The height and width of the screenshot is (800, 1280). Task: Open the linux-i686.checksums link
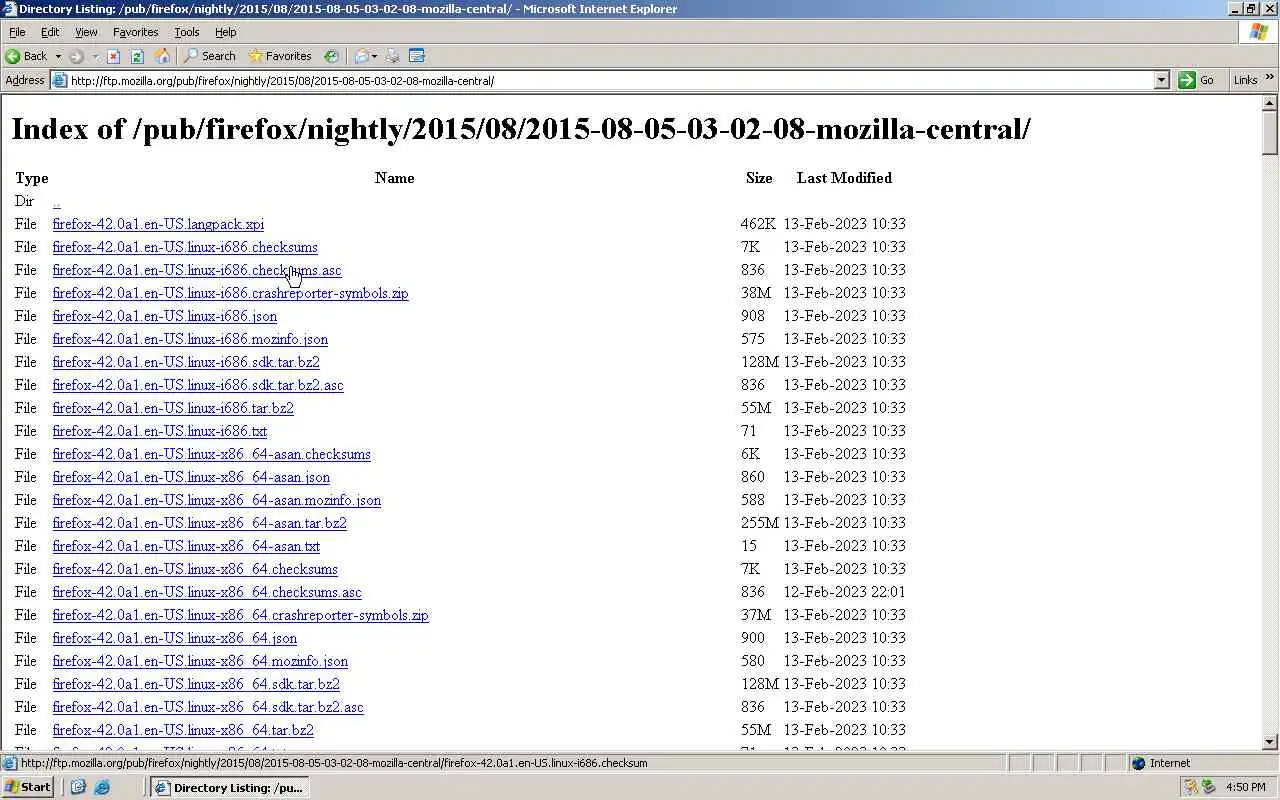[x=185, y=247]
